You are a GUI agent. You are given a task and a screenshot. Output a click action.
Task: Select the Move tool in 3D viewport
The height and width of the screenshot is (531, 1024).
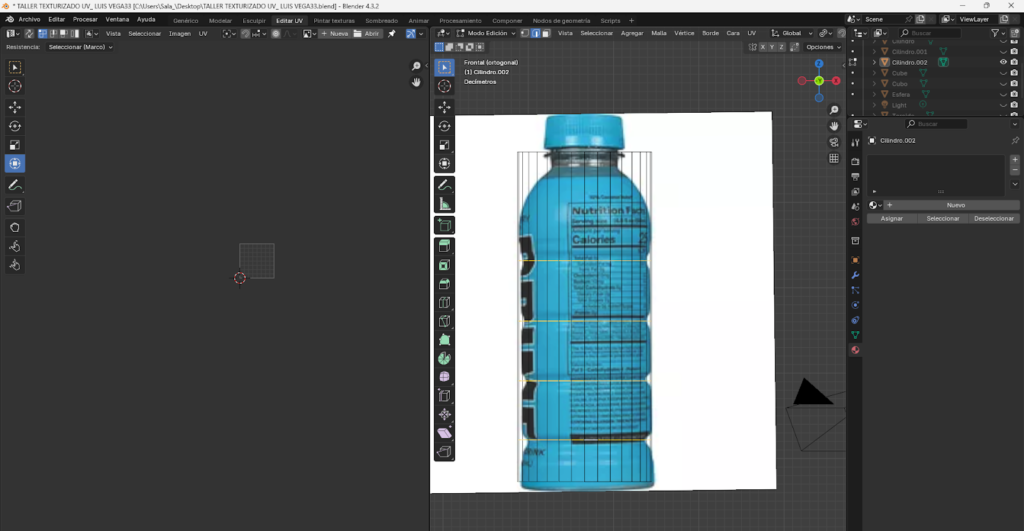(x=444, y=107)
